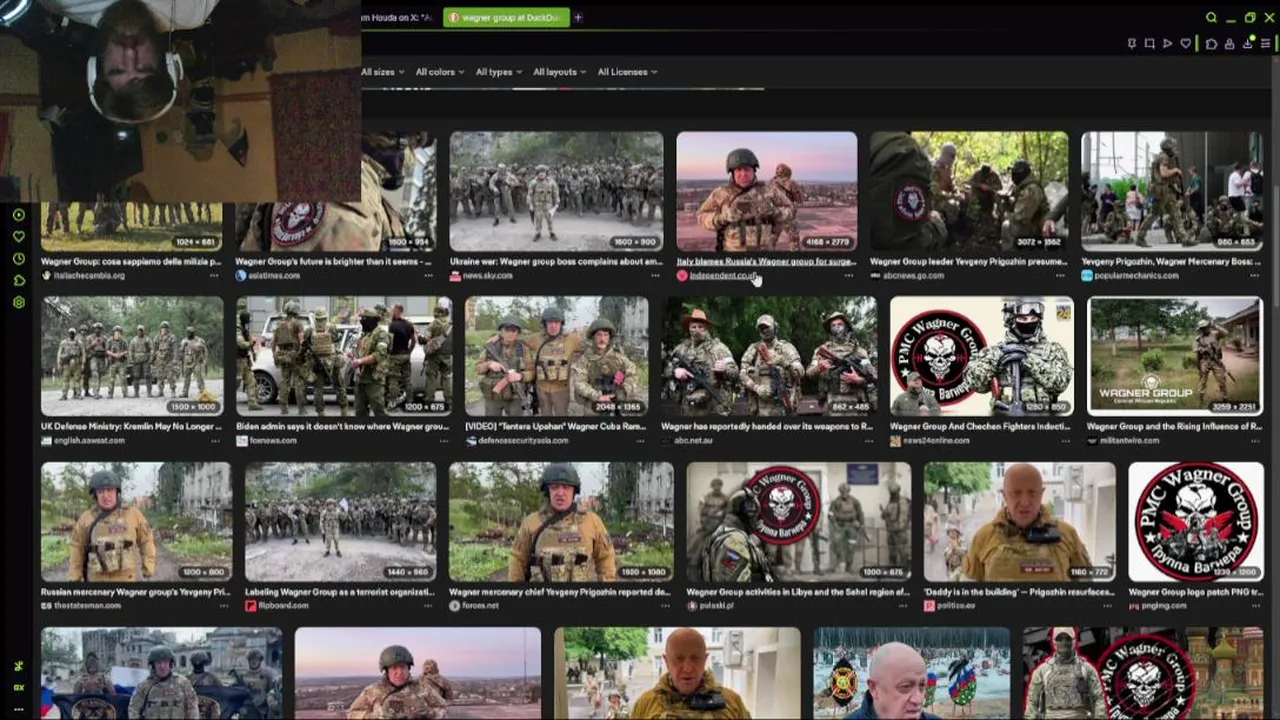Open the flipboard.com 1440 × 960 thumbnail
1280x720 pixels.
(340, 521)
